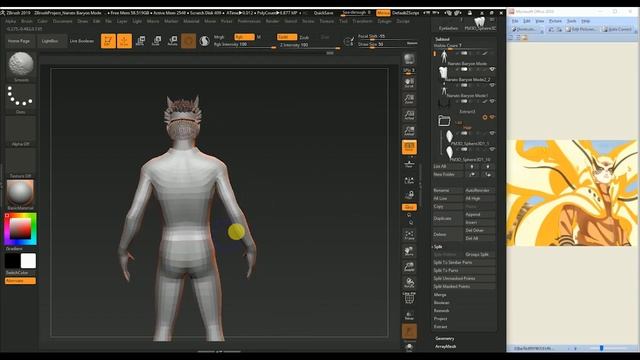The height and width of the screenshot is (360, 640).
Task: Expand the Extract section
Action: tap(440, 327)
